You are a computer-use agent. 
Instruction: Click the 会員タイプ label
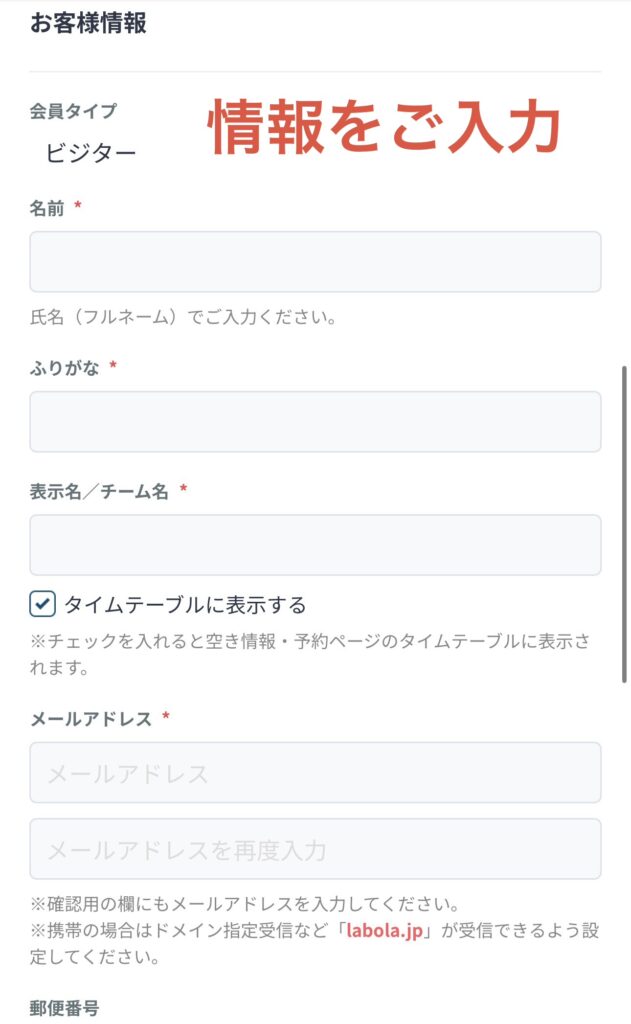pyautogui.click(x=73, y=111)
